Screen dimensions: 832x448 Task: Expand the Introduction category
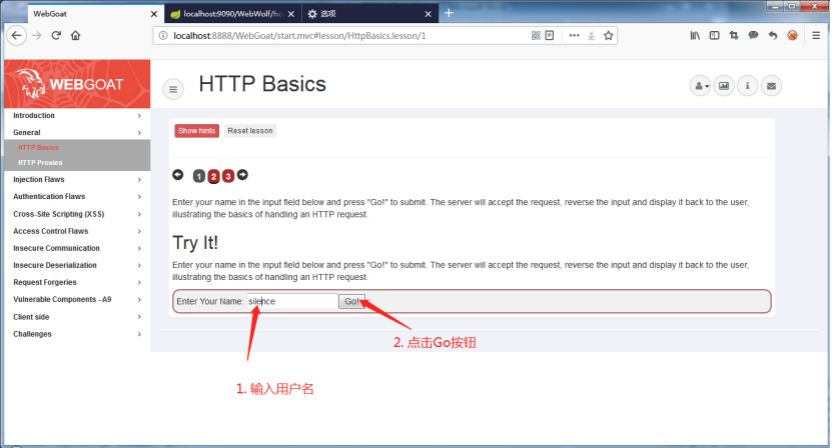tap(77, 116)
